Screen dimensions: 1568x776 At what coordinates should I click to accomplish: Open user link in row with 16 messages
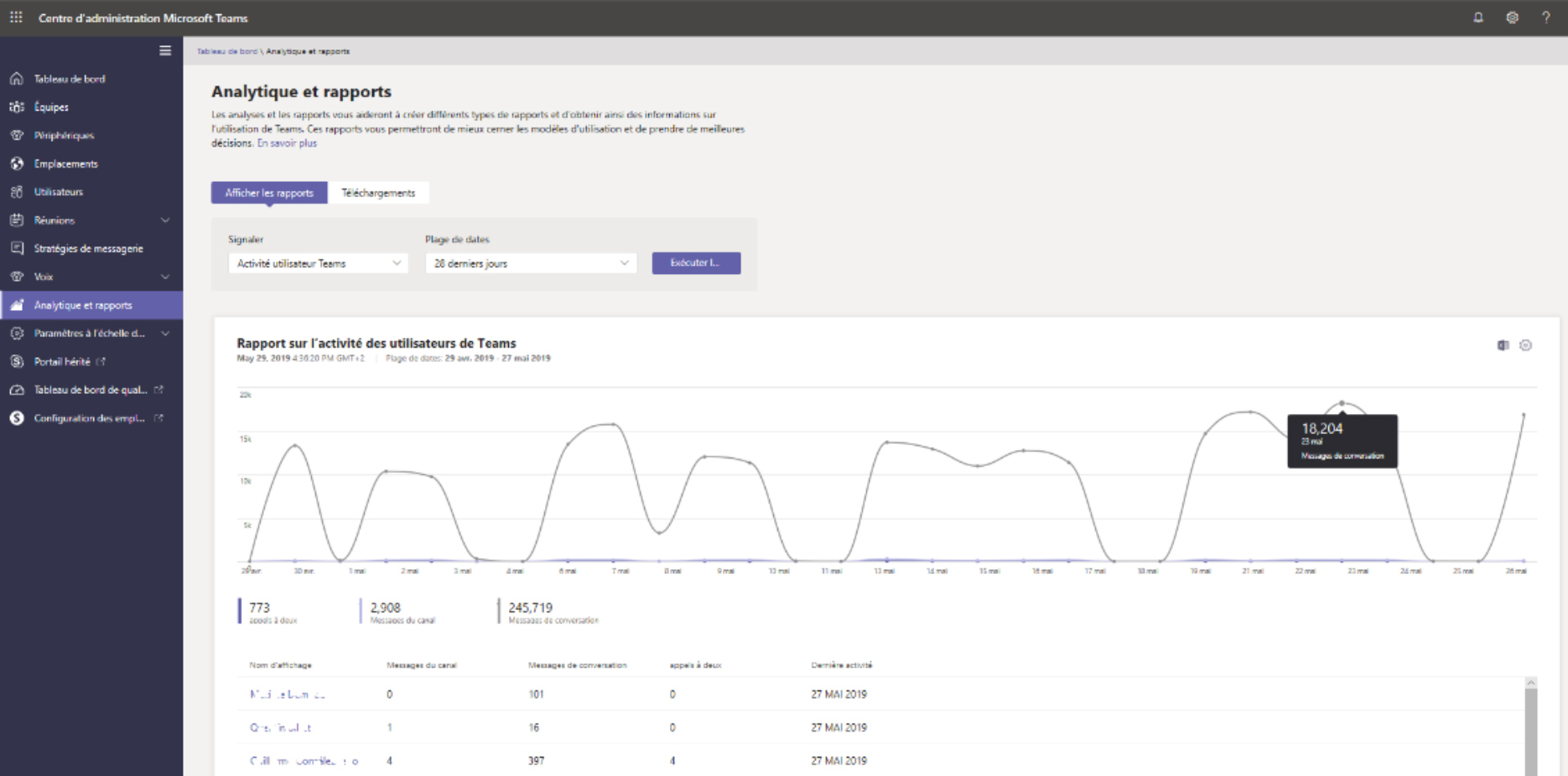[280, 727]
